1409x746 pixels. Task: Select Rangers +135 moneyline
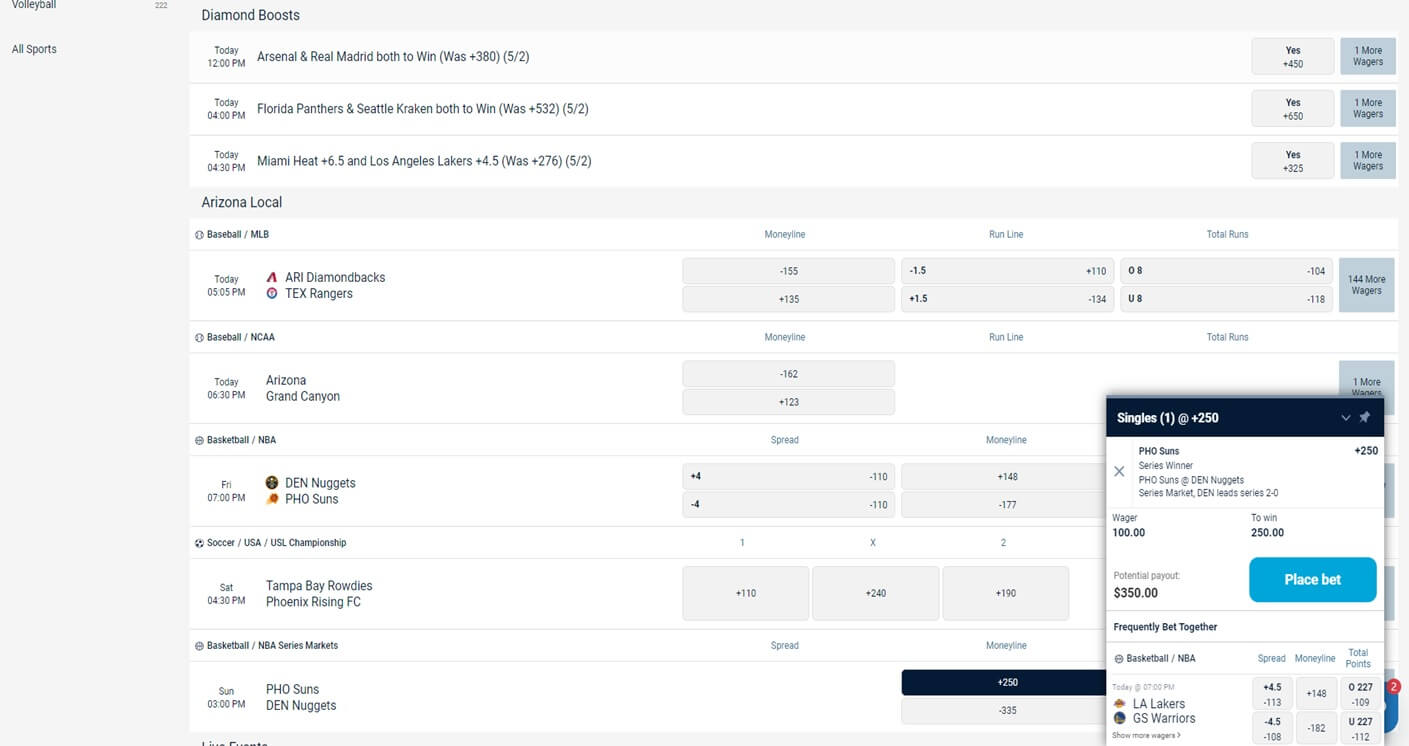coord(788,299)
